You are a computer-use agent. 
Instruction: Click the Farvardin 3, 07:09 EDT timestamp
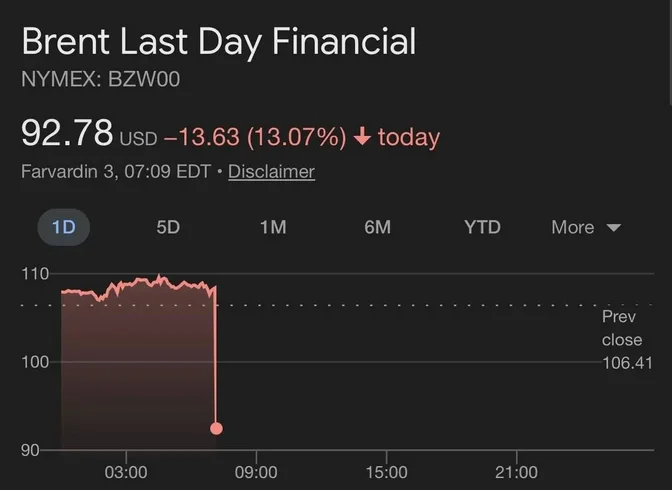click(115, 171)
